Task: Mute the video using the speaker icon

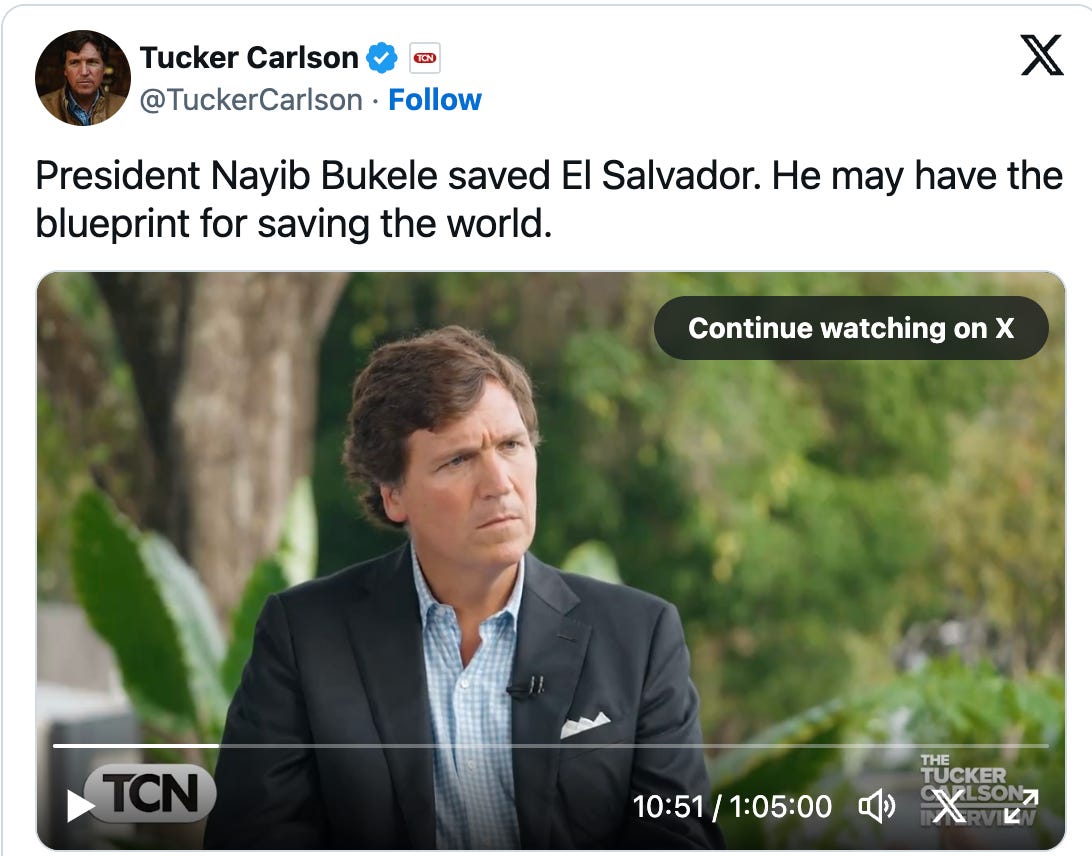Action: [877, 806]
